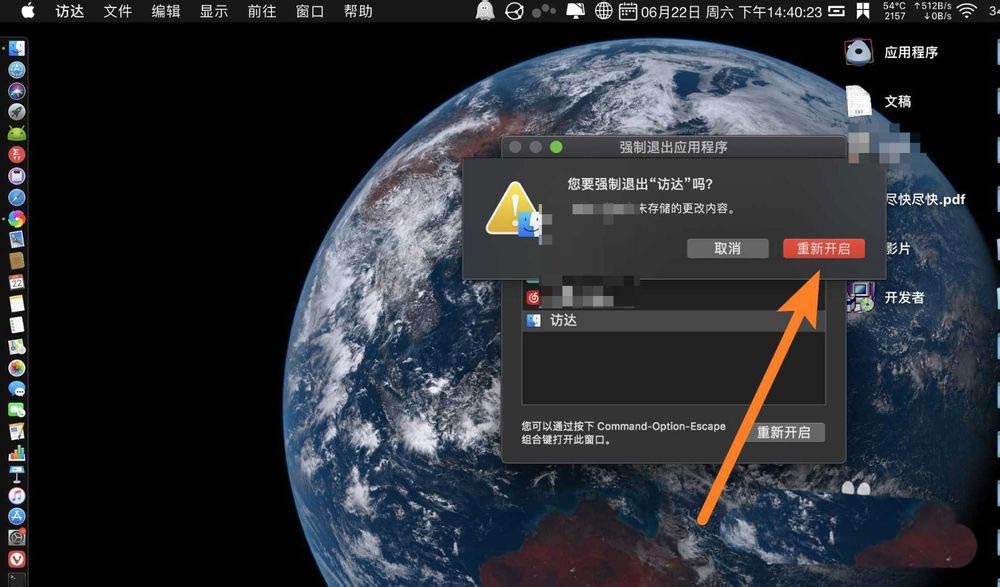Open the 编辑 menu
This screenshot has width=1000, height=587.
click(x=165, y=11)
